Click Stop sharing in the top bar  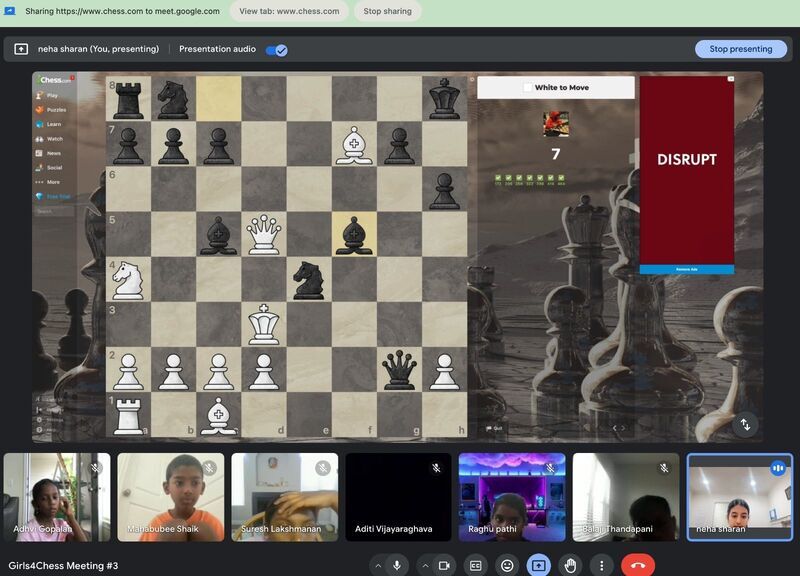pos(386,11)
